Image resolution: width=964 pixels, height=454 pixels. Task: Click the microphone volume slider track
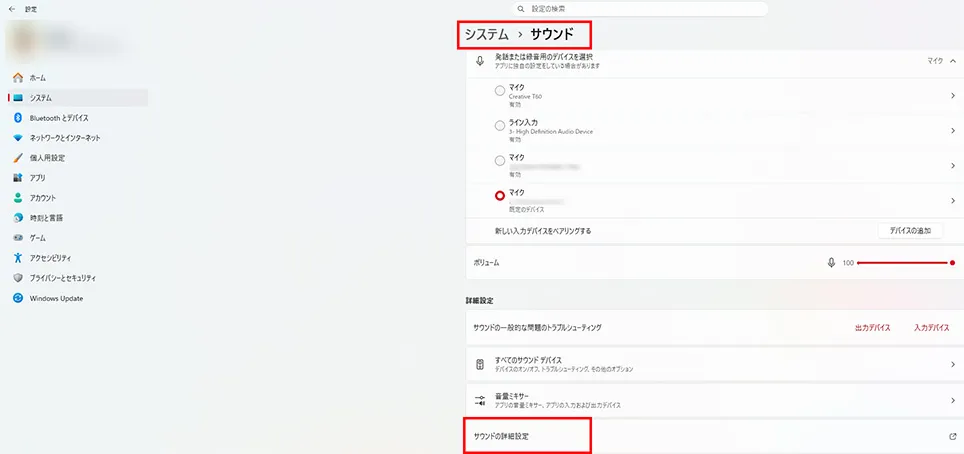(903, 263)
